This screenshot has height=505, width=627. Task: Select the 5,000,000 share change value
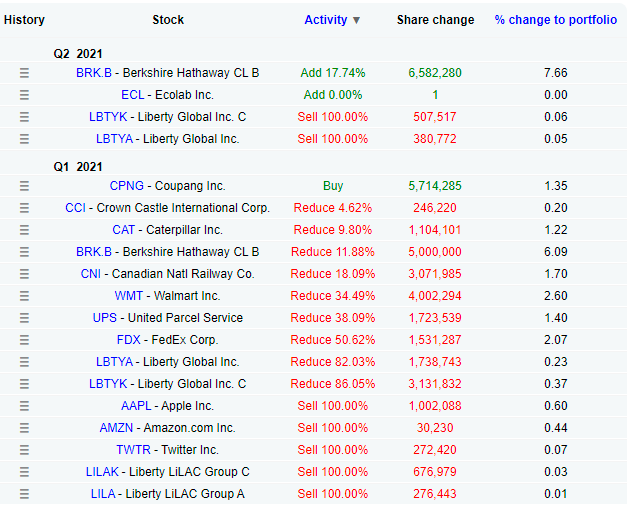435,252
